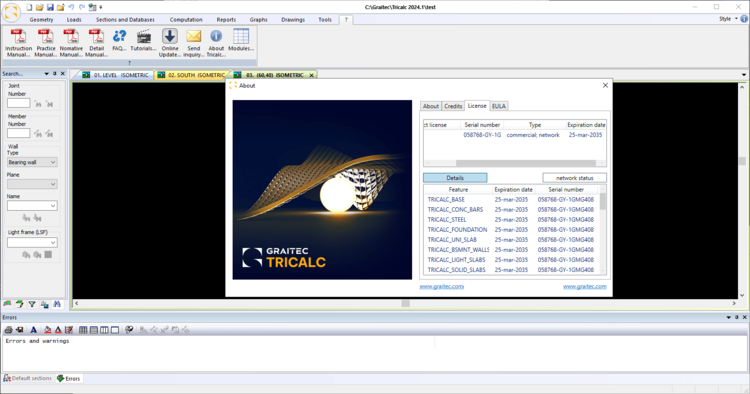Open the Instruction Manual PDF icon
The height and width of the screenshot is (394, 750).
tap(18, 36)
